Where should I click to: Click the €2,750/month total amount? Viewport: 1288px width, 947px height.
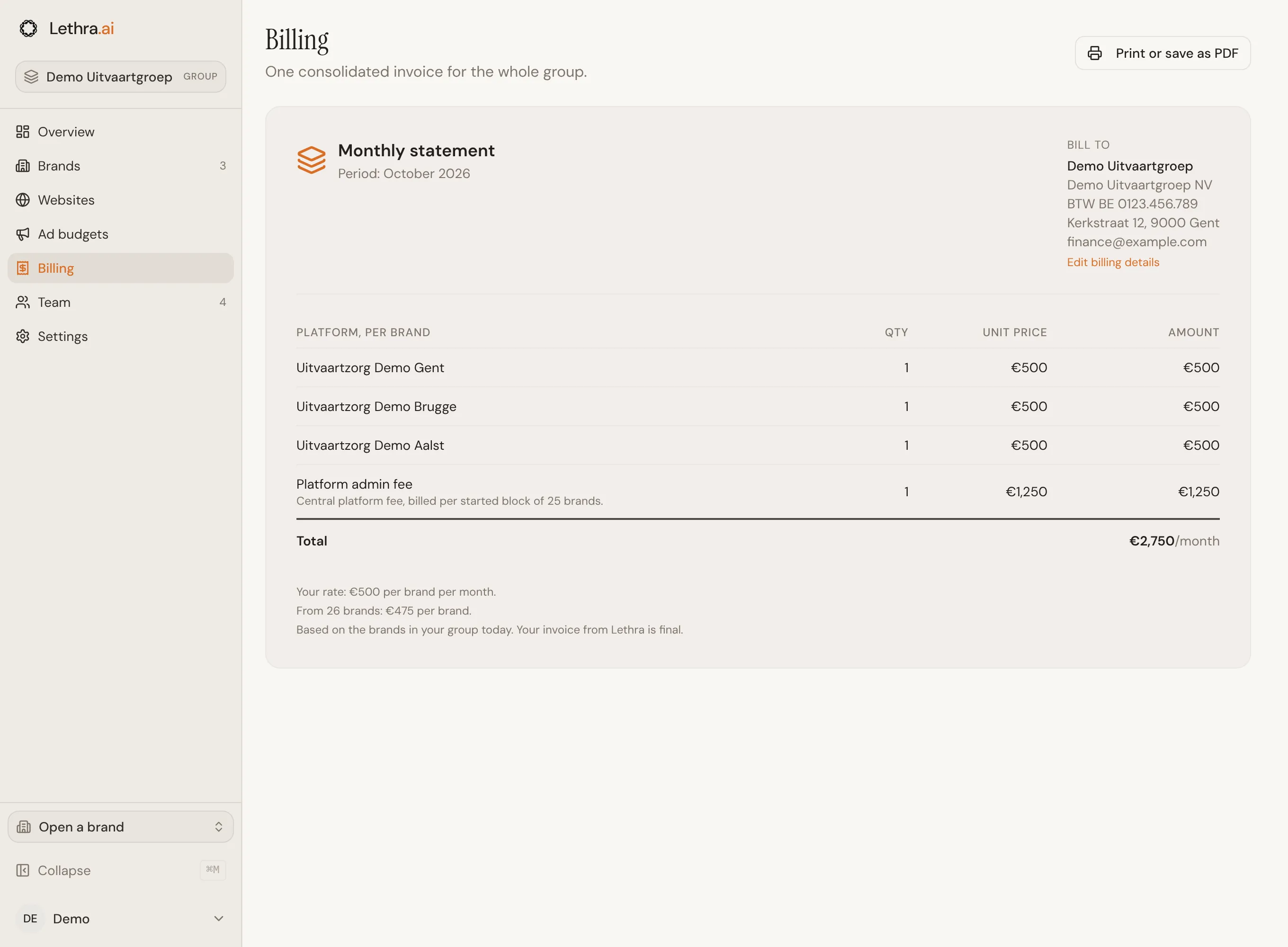[x=1174, y=541]
